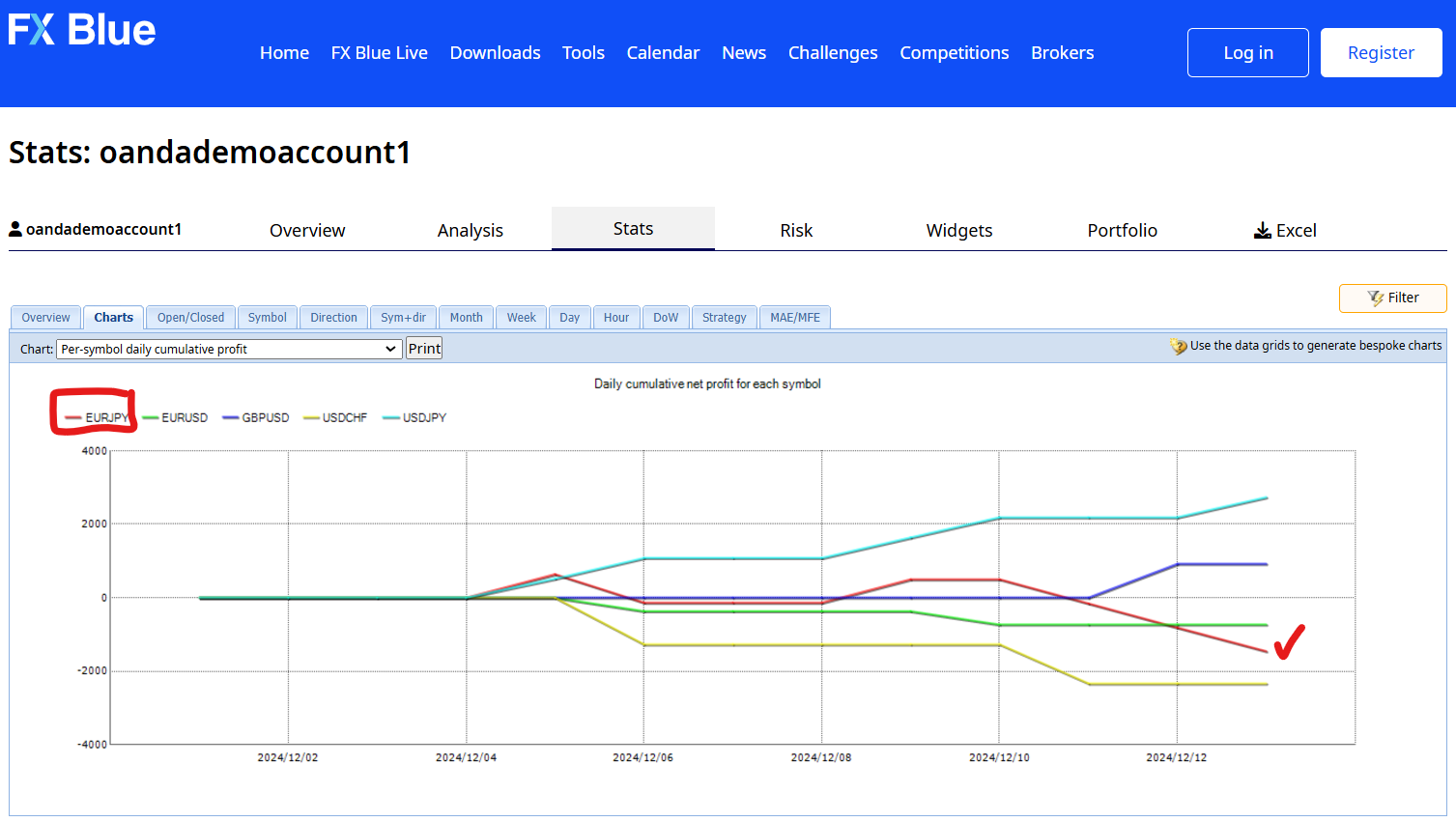Viewport: 1456px width, 822px height.
Task: Switch to the Analysis tab
Action: [471, 230]
